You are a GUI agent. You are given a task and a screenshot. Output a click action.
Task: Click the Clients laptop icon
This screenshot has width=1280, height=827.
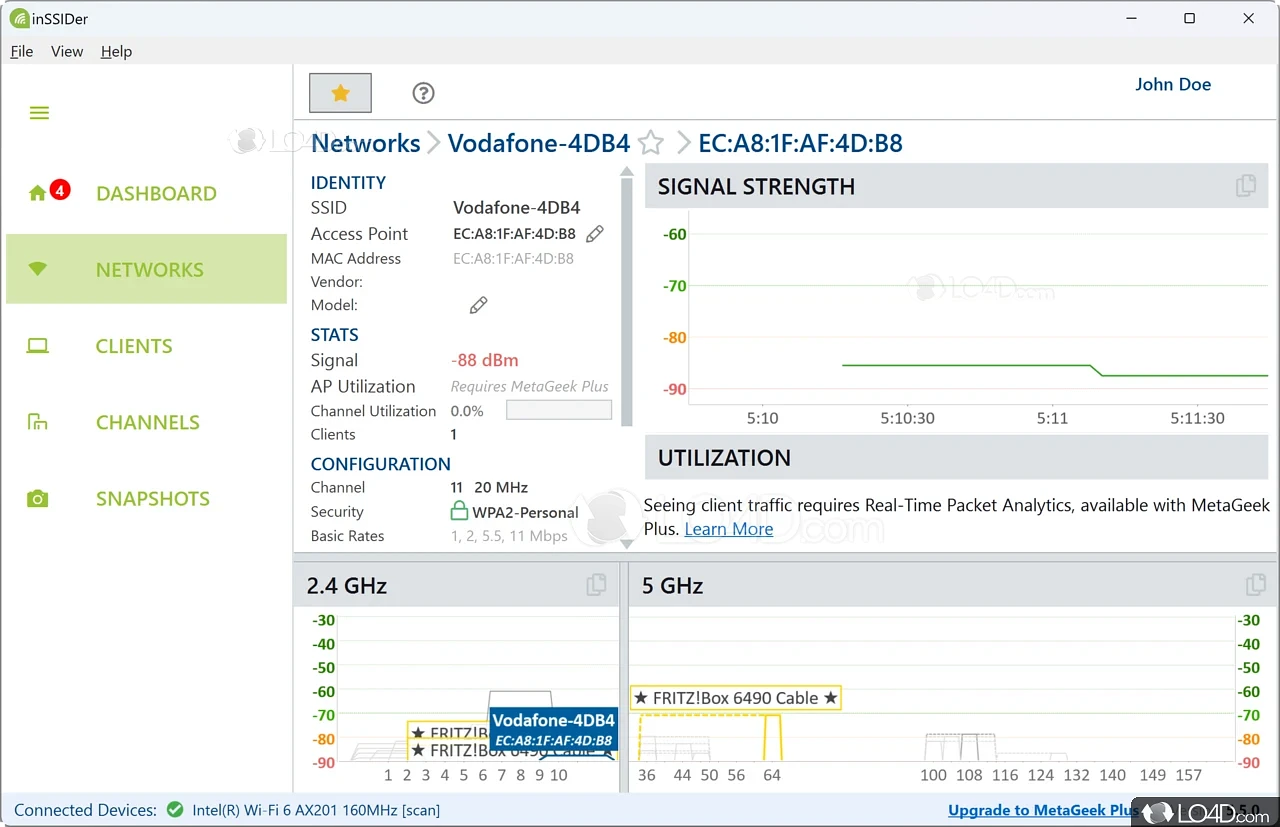click(38, 346)
